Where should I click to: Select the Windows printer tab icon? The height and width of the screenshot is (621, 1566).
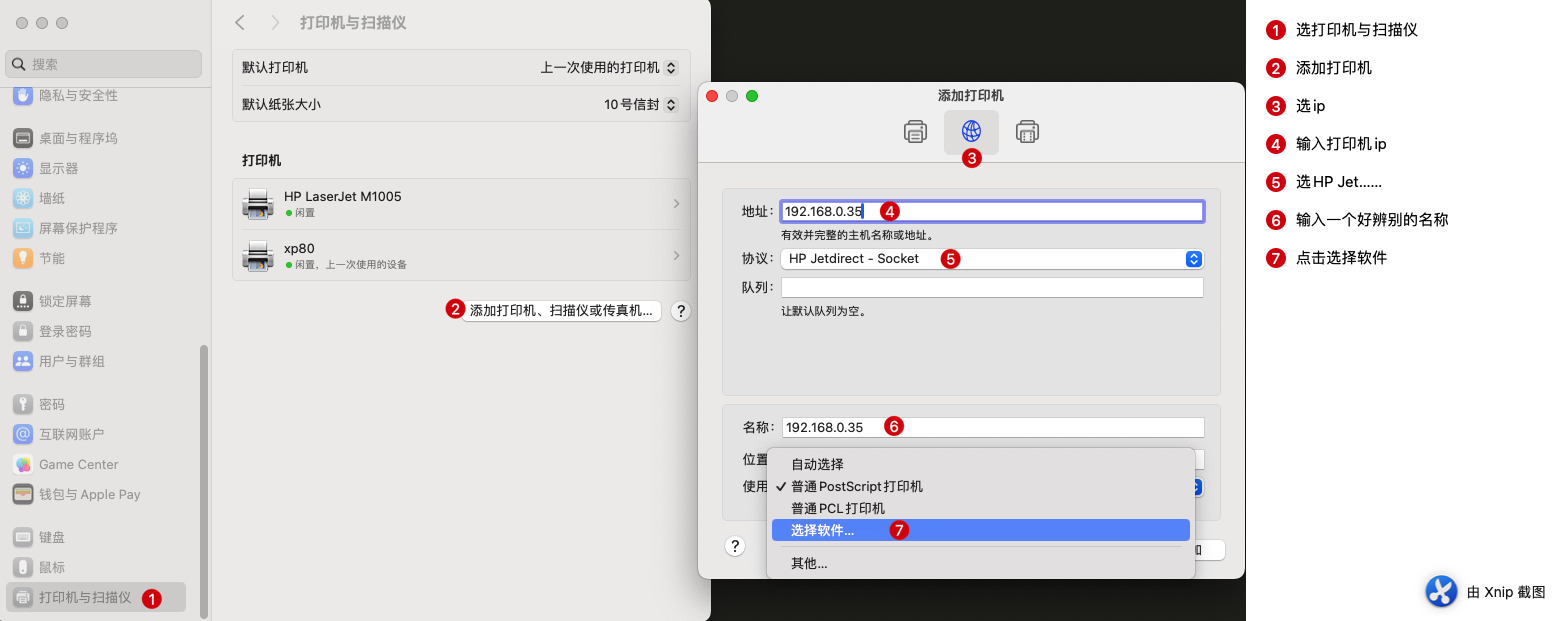[x=1027, y=131]
